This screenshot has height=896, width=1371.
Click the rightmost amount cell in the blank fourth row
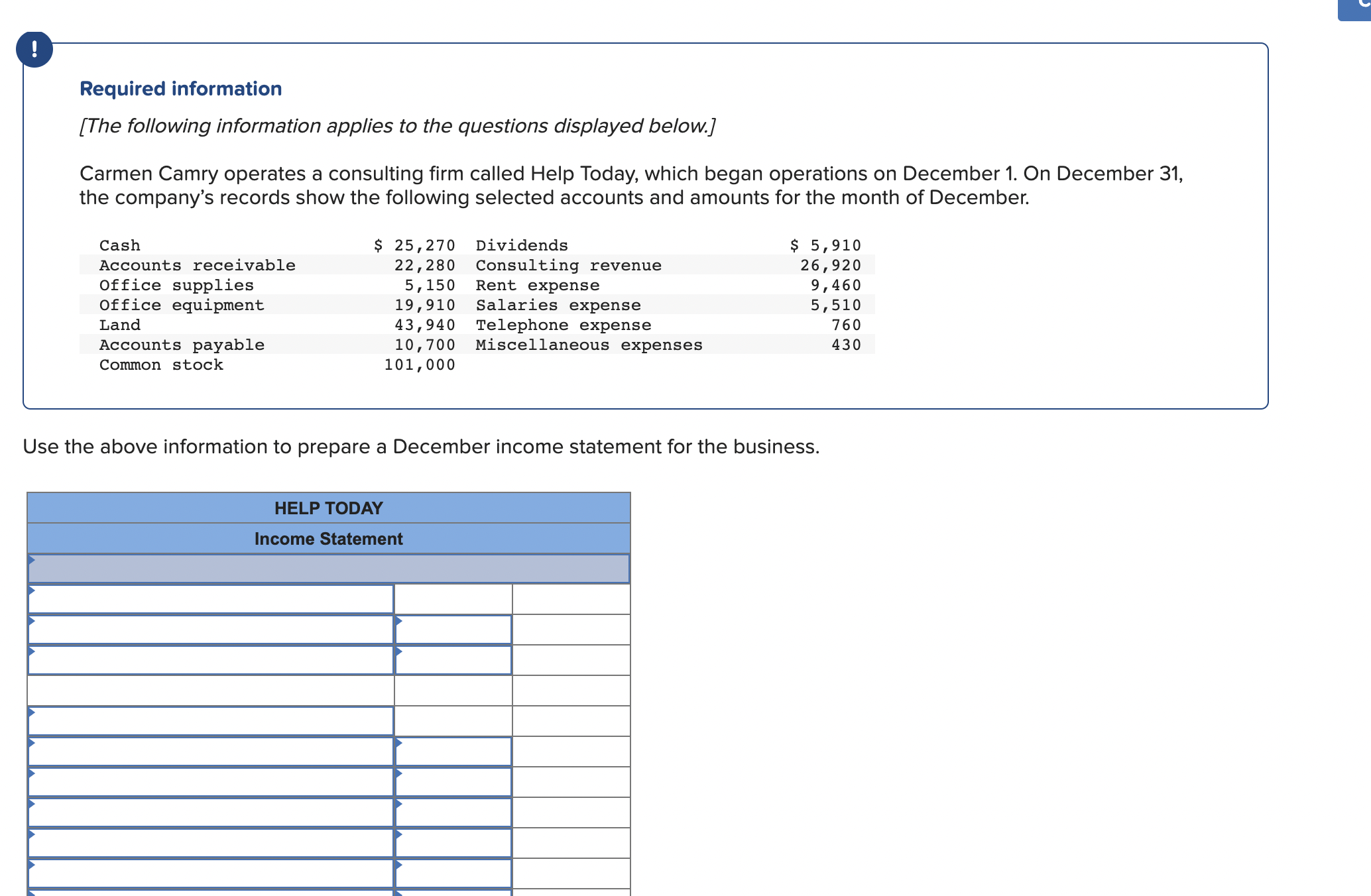pyautogui.click(x=571, y=691)
